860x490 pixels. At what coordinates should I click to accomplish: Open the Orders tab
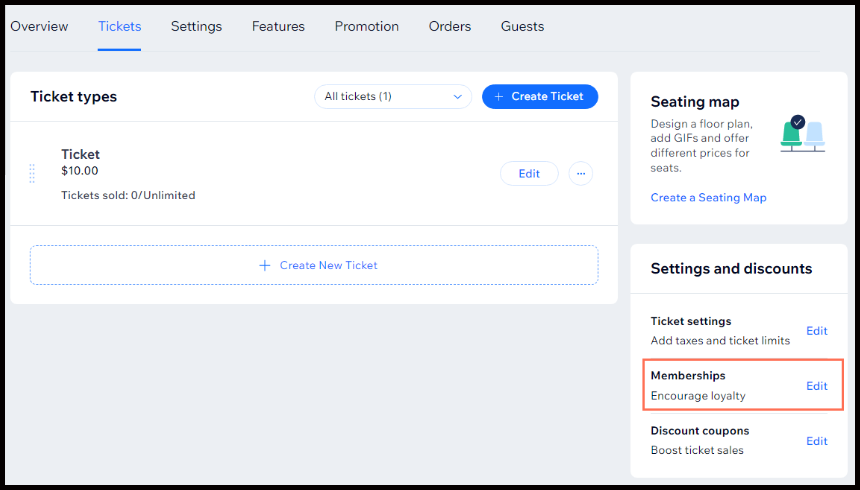tap(449, 26)
